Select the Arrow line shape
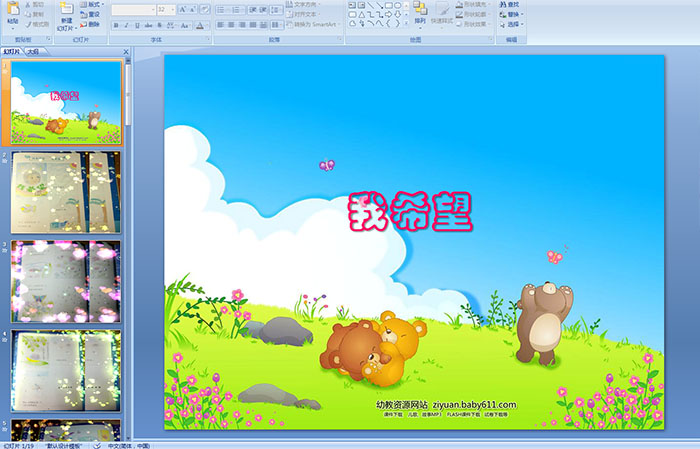 tap(379, 5)
